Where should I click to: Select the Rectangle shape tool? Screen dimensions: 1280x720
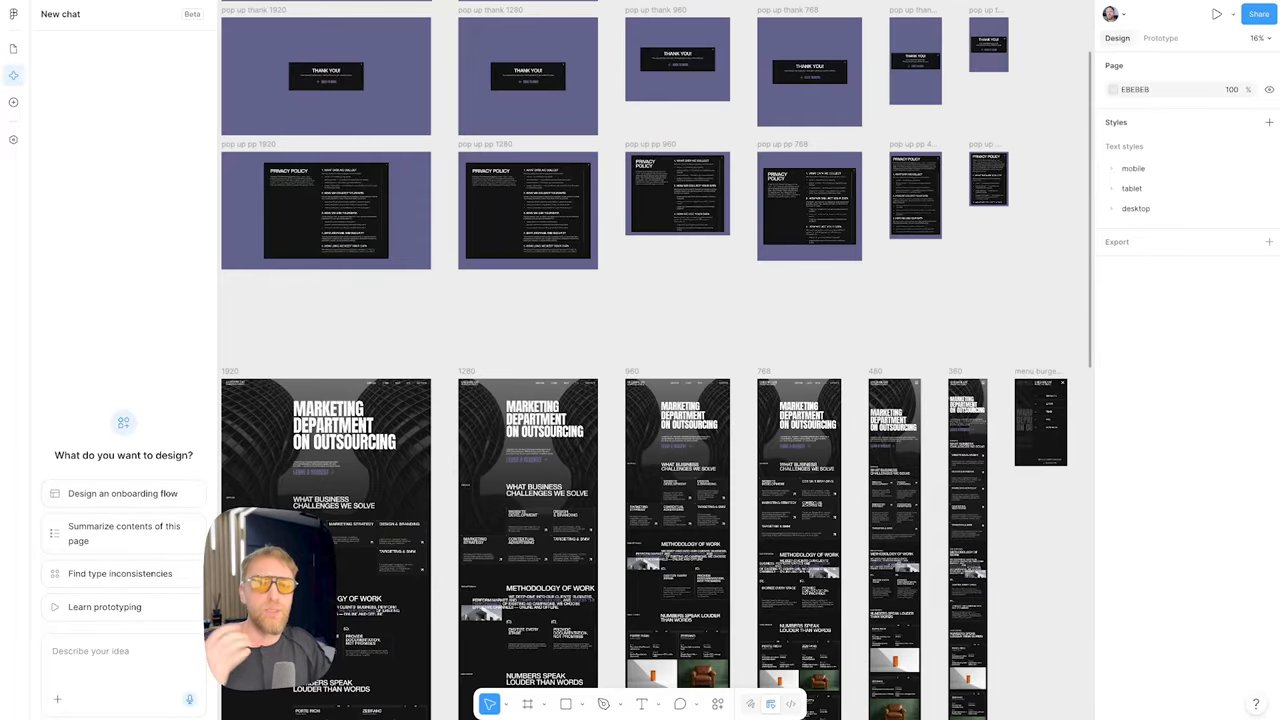click(565, 704)
